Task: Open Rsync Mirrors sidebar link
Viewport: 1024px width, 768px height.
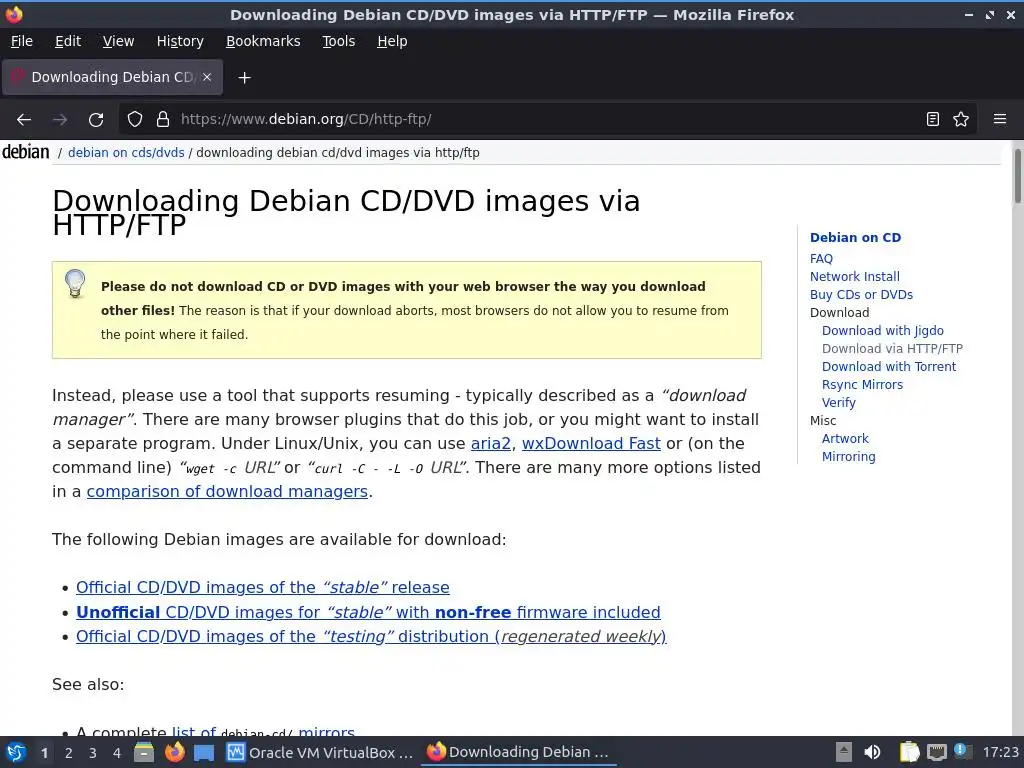Action: tap(862, 385)
